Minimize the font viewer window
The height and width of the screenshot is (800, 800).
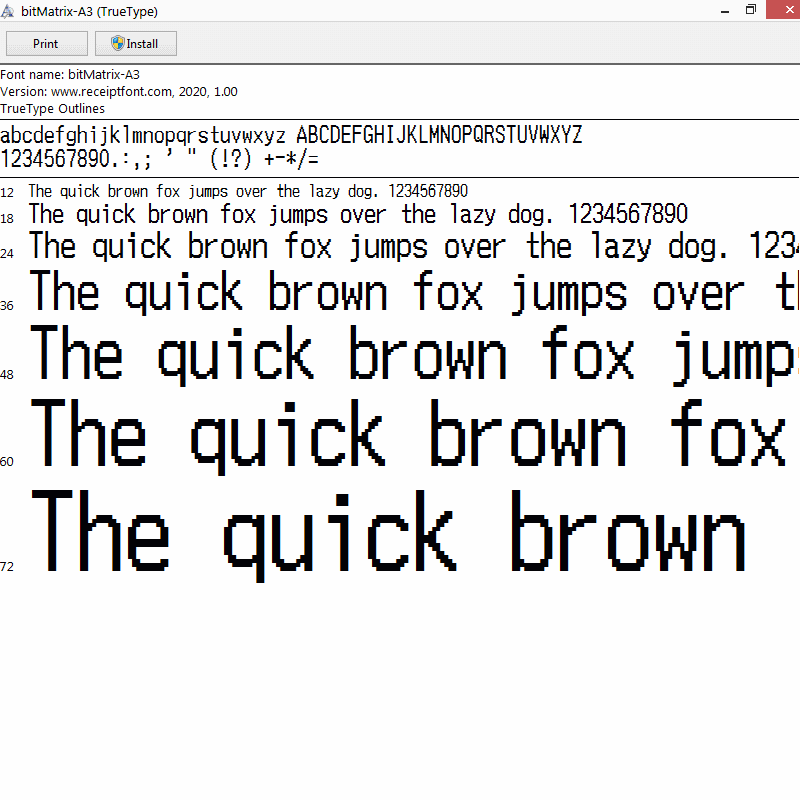(x=724, y=10)
